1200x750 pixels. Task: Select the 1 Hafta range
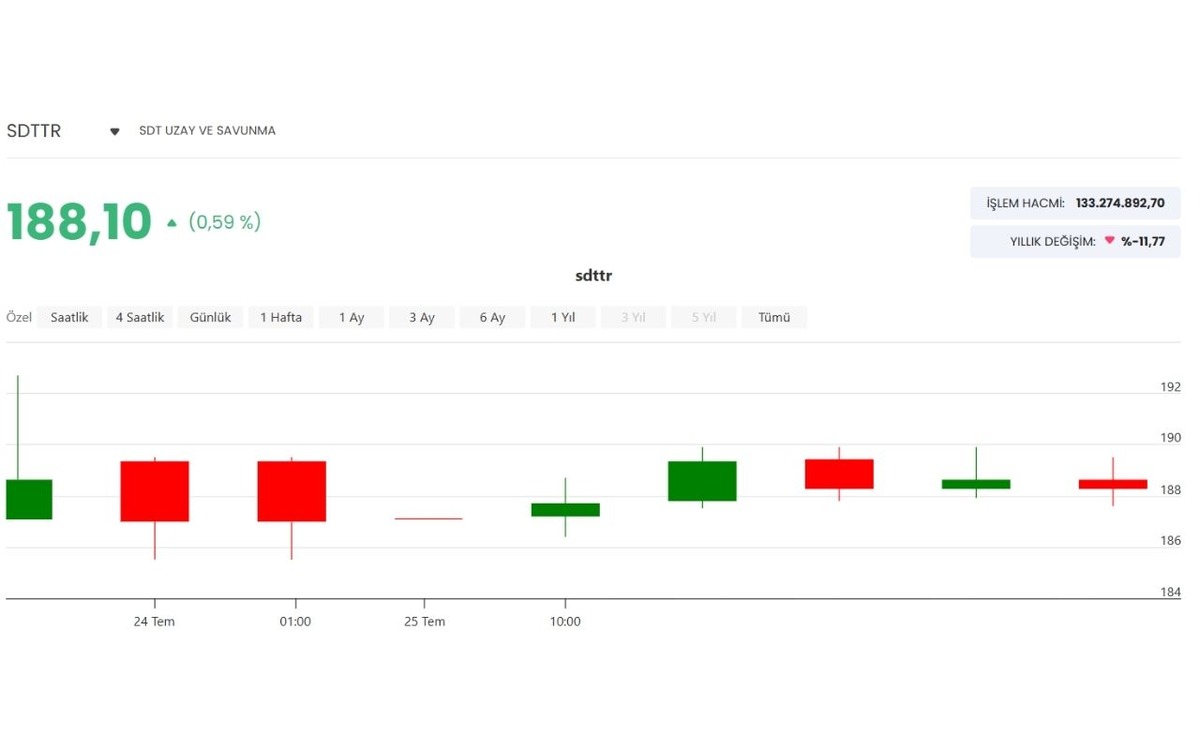[x=281, y=317]
